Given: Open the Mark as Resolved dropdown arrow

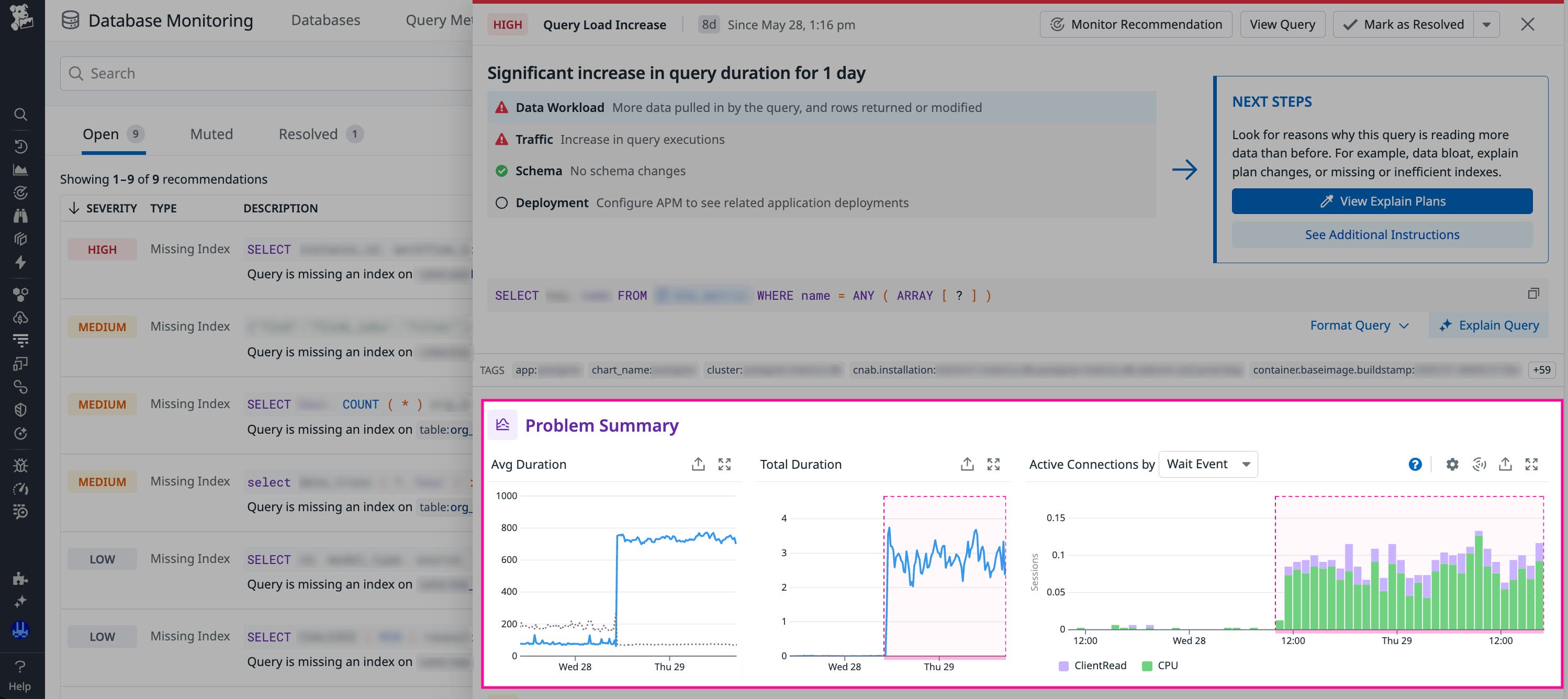Looking at the screenshot, I should [1487, 25].
